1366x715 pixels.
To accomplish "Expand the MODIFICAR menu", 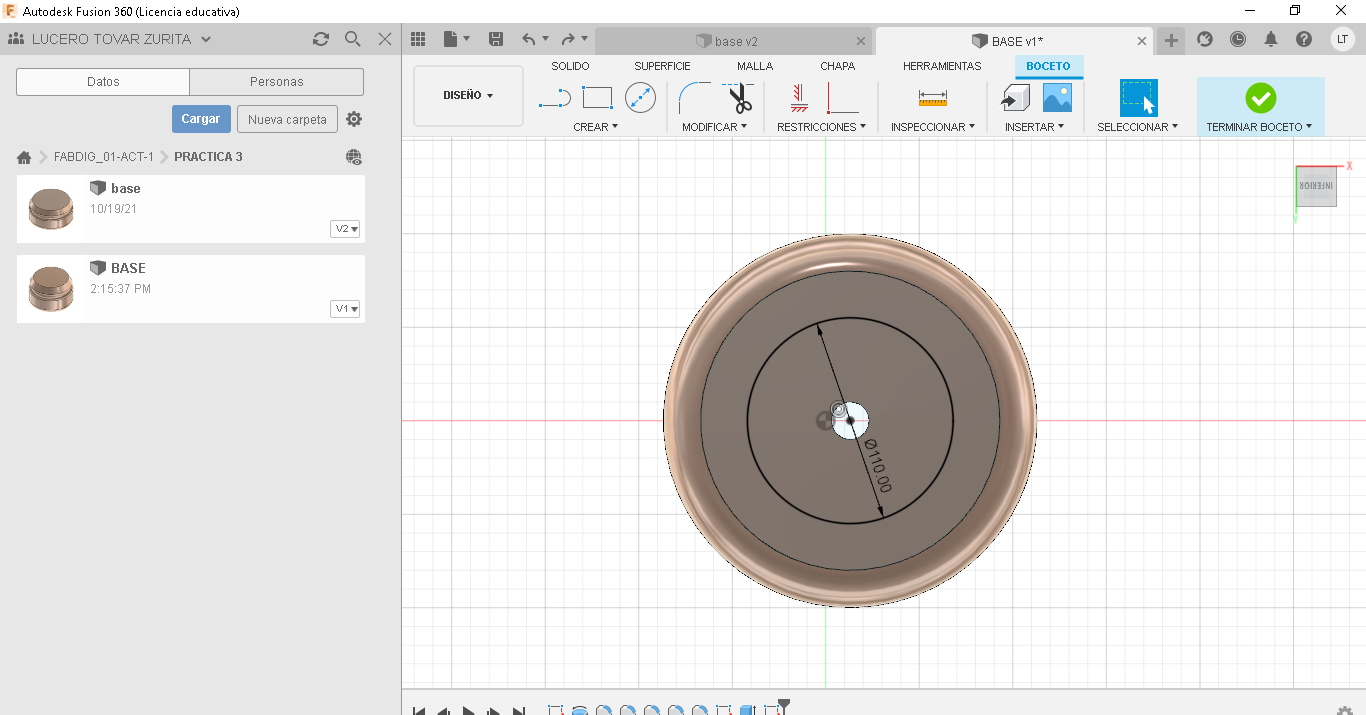I will 715,127.
